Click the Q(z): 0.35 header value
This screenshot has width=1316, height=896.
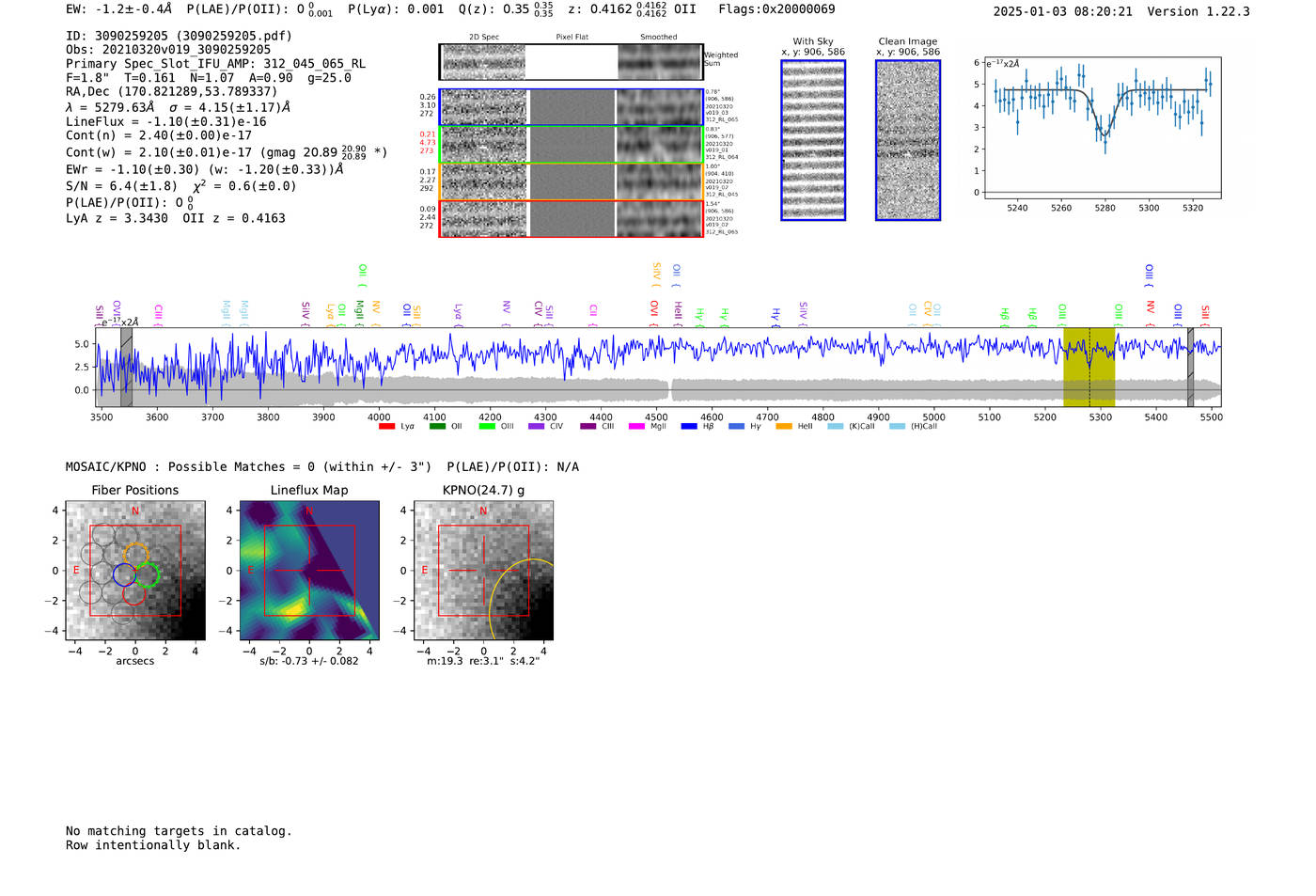506,9
